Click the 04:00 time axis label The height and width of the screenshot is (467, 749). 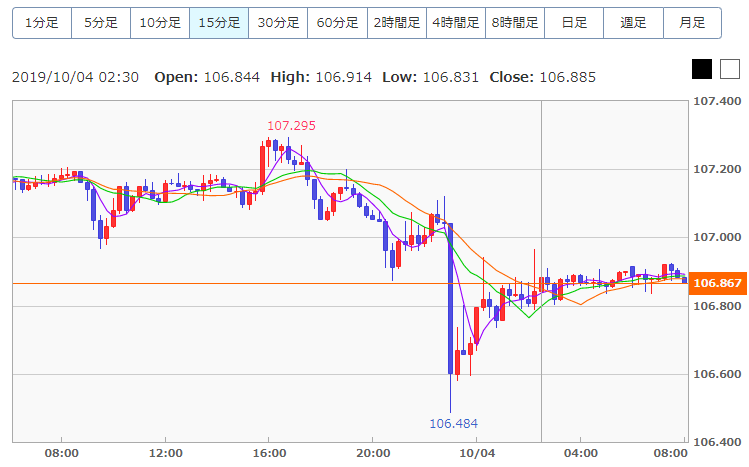point(580,453)
